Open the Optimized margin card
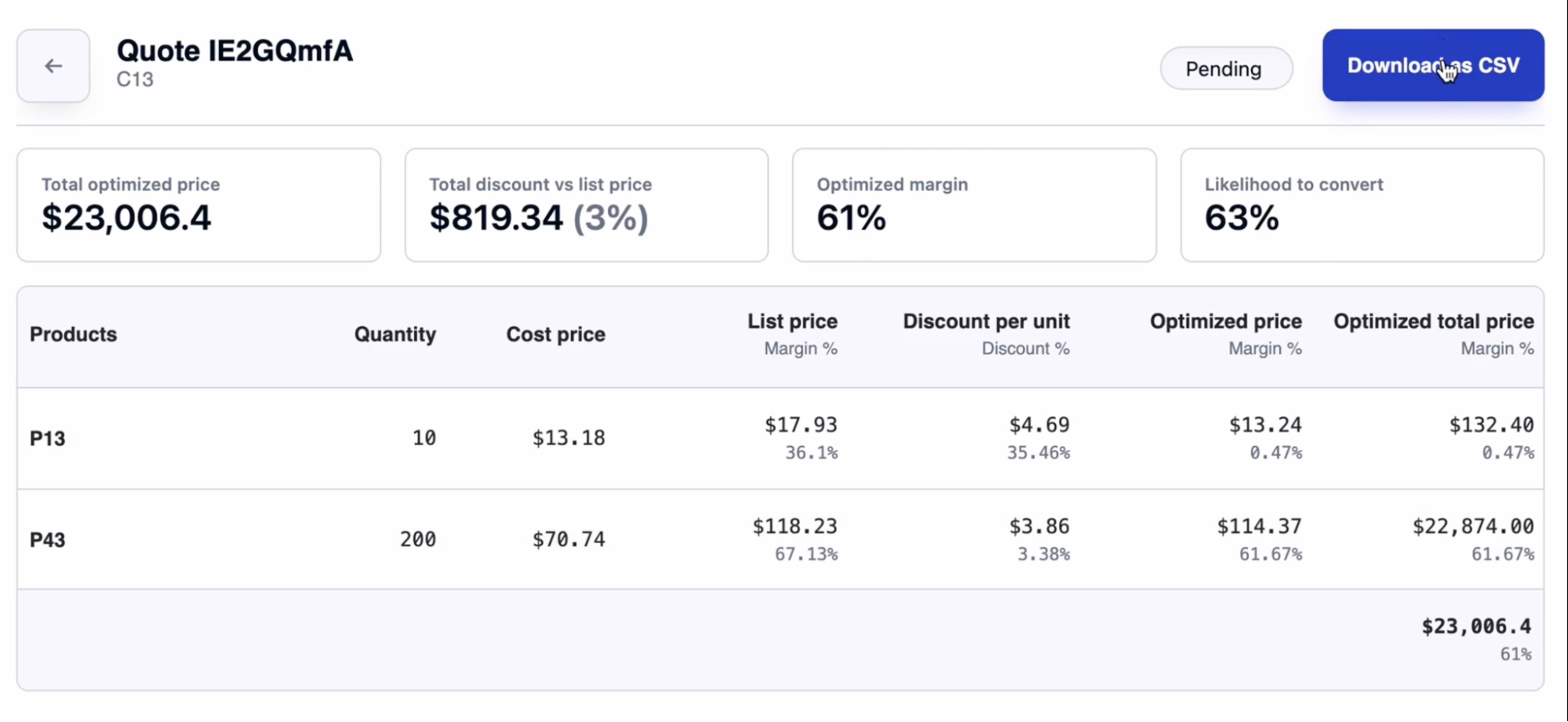 [x=973, y=205]
